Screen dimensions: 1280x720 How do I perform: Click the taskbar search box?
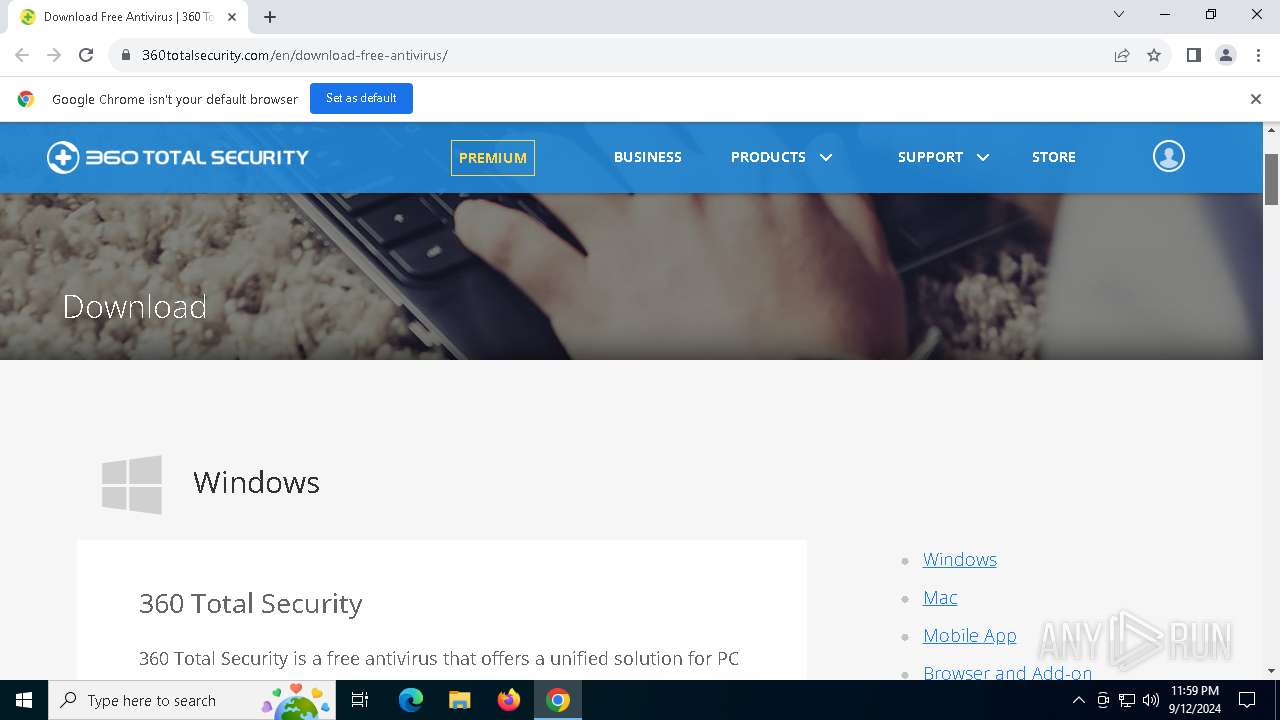click(192, 700)
